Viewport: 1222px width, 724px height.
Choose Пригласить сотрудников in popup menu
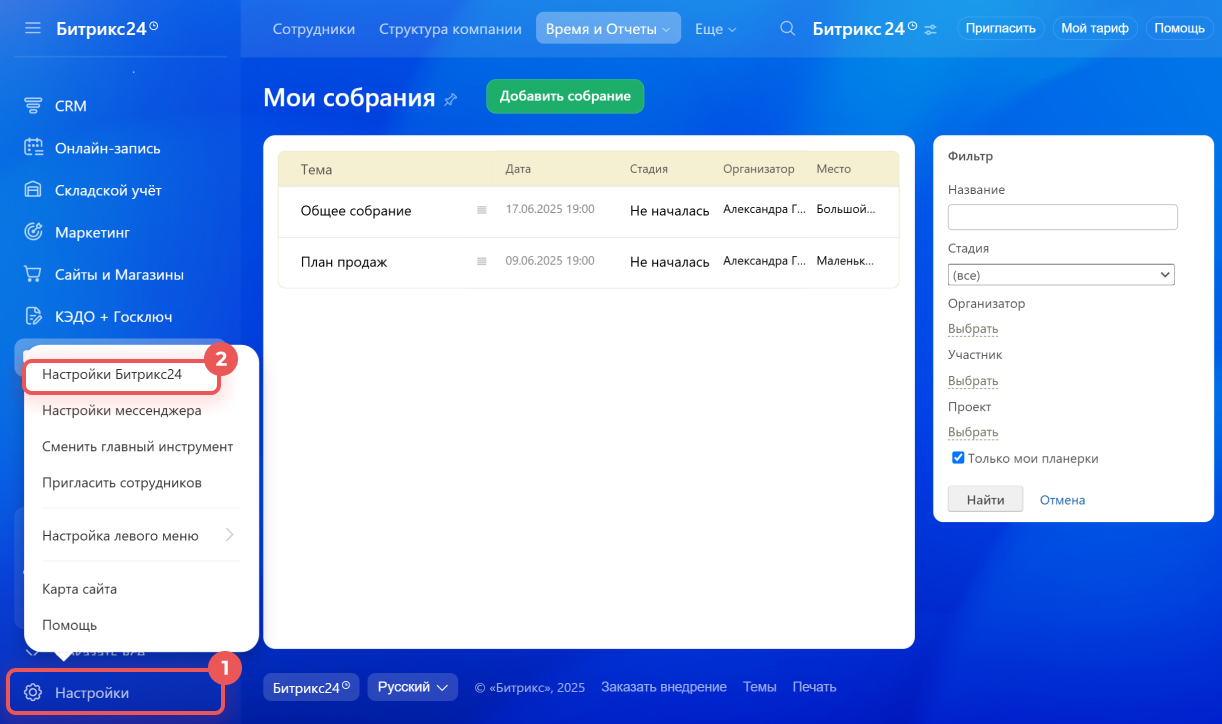coord(122,482)
